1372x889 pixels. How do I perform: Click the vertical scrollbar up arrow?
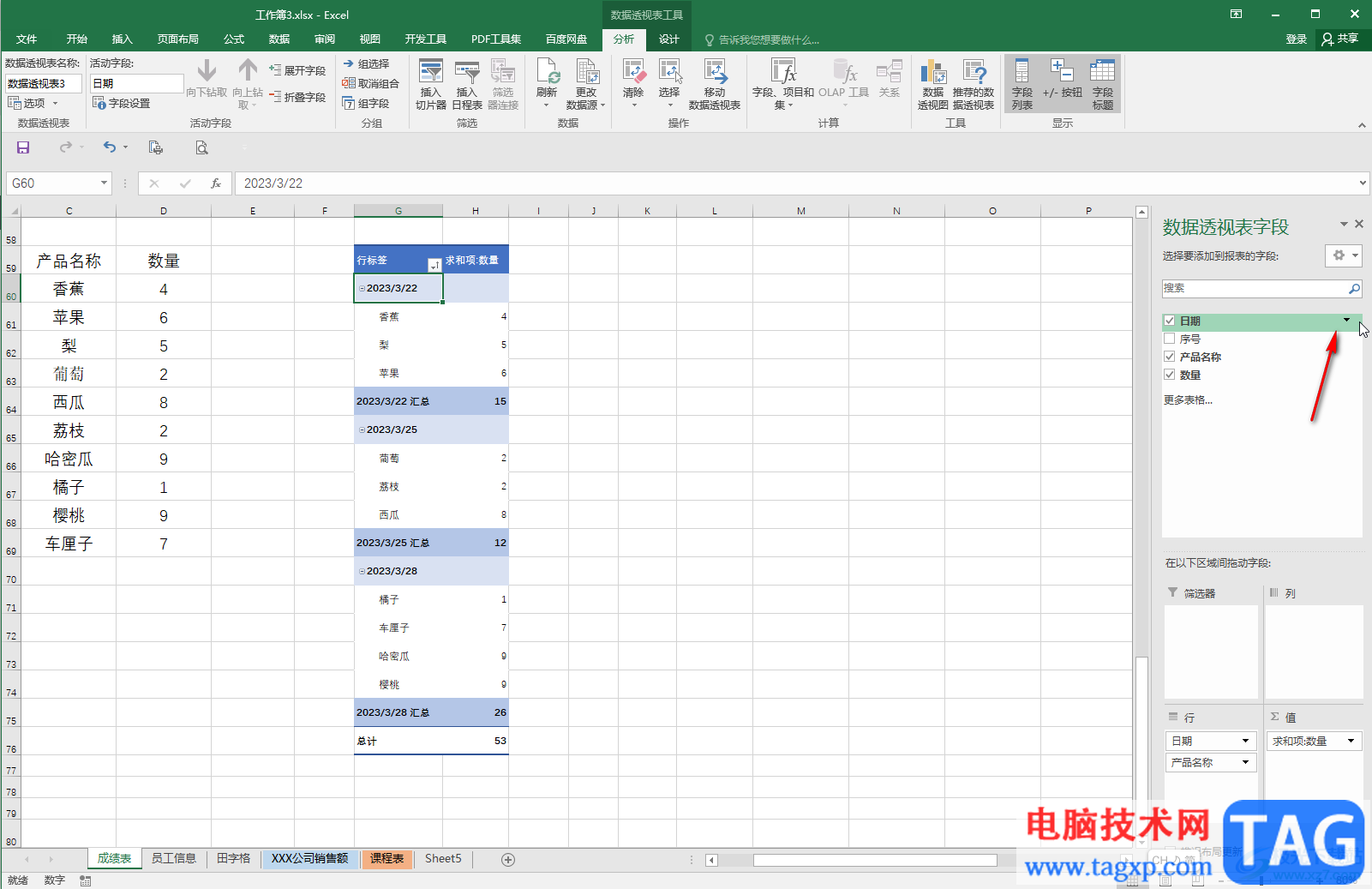[x=1141, y=212]
